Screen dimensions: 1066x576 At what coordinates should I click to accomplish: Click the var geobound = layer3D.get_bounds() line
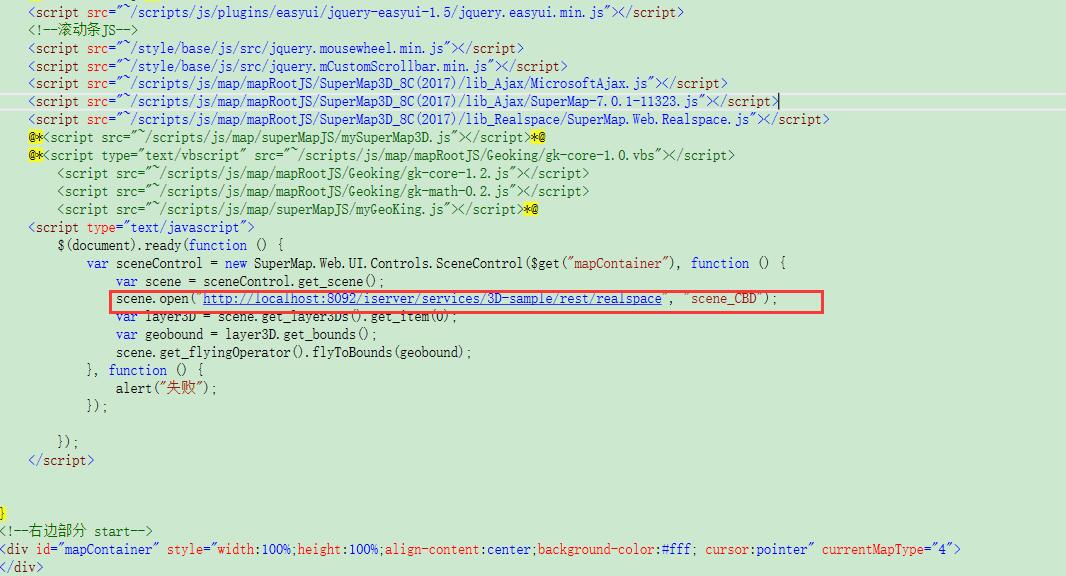coord(245,335)
